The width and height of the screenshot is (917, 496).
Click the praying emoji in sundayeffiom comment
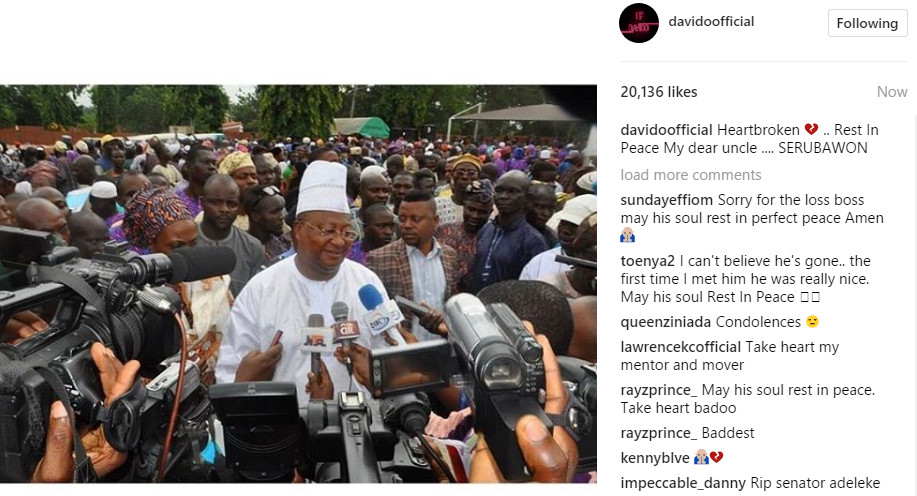(628, 236)
